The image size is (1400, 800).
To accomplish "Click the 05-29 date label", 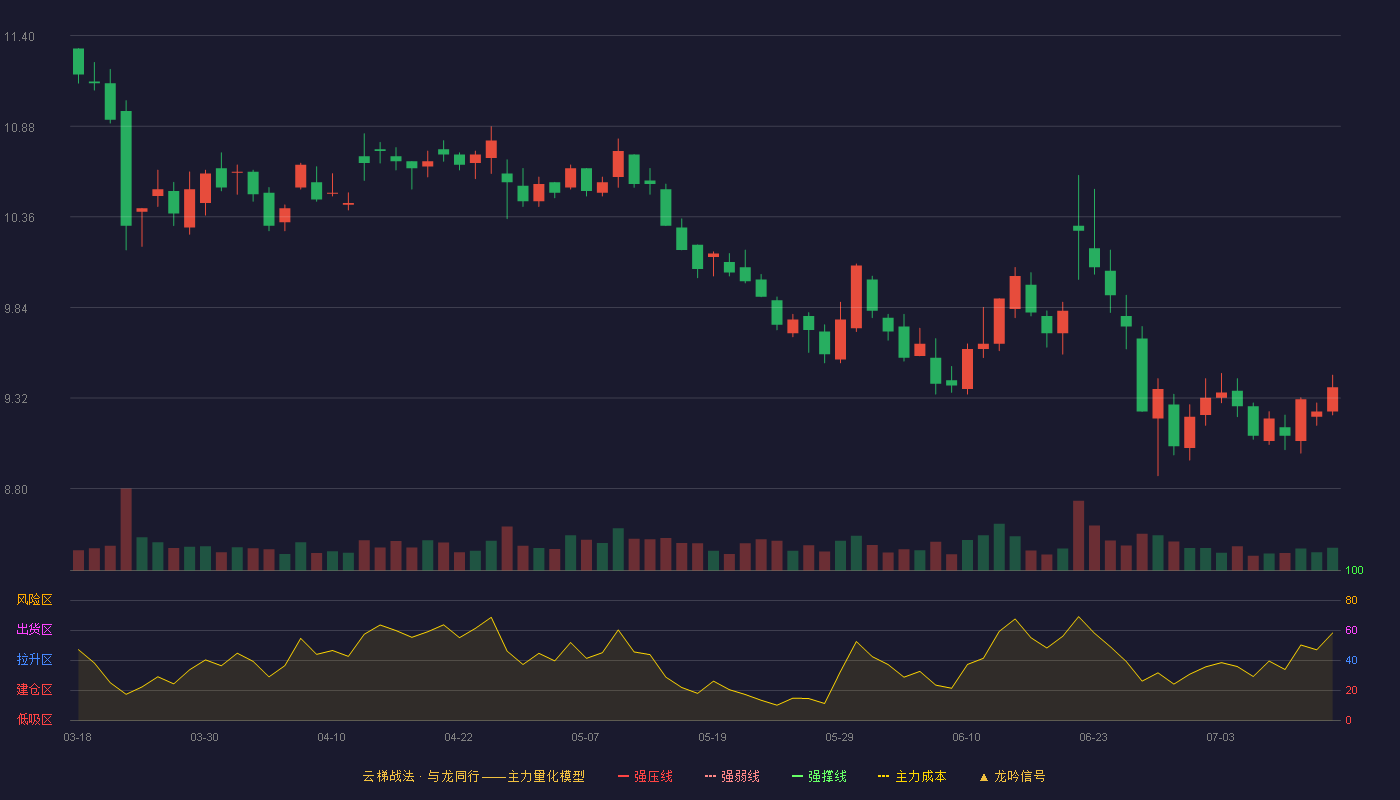I will click(x=839, y=737).
